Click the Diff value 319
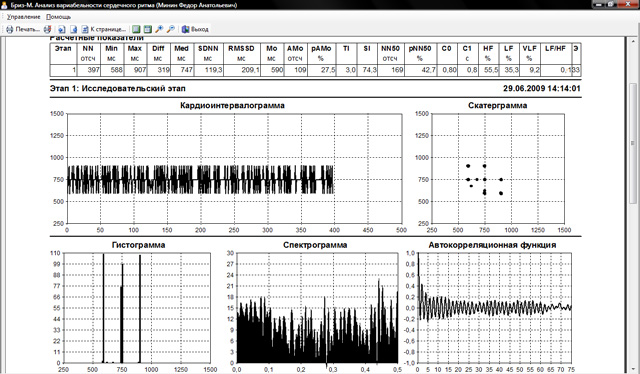This screenshot has width=640, height=374. tap(163, 70)
